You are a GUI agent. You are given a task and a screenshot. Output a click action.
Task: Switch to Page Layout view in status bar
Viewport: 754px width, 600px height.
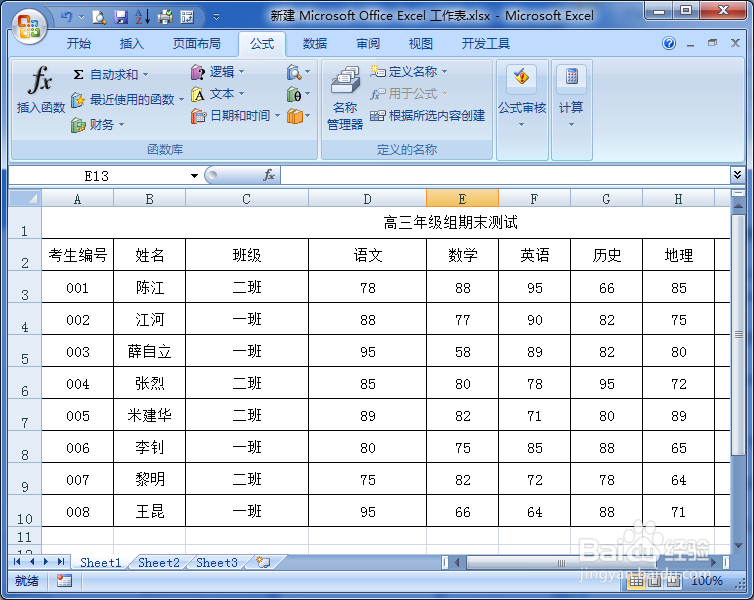coord(654,581)
